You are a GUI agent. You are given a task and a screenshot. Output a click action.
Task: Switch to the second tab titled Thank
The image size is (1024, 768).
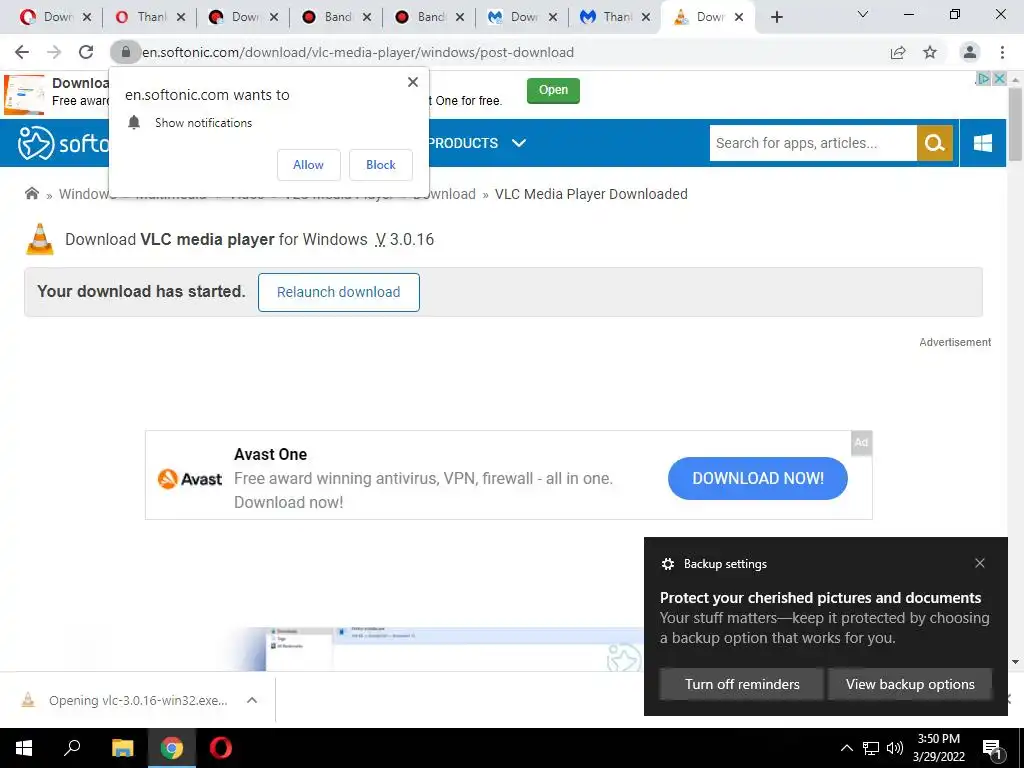pos(149,17)
